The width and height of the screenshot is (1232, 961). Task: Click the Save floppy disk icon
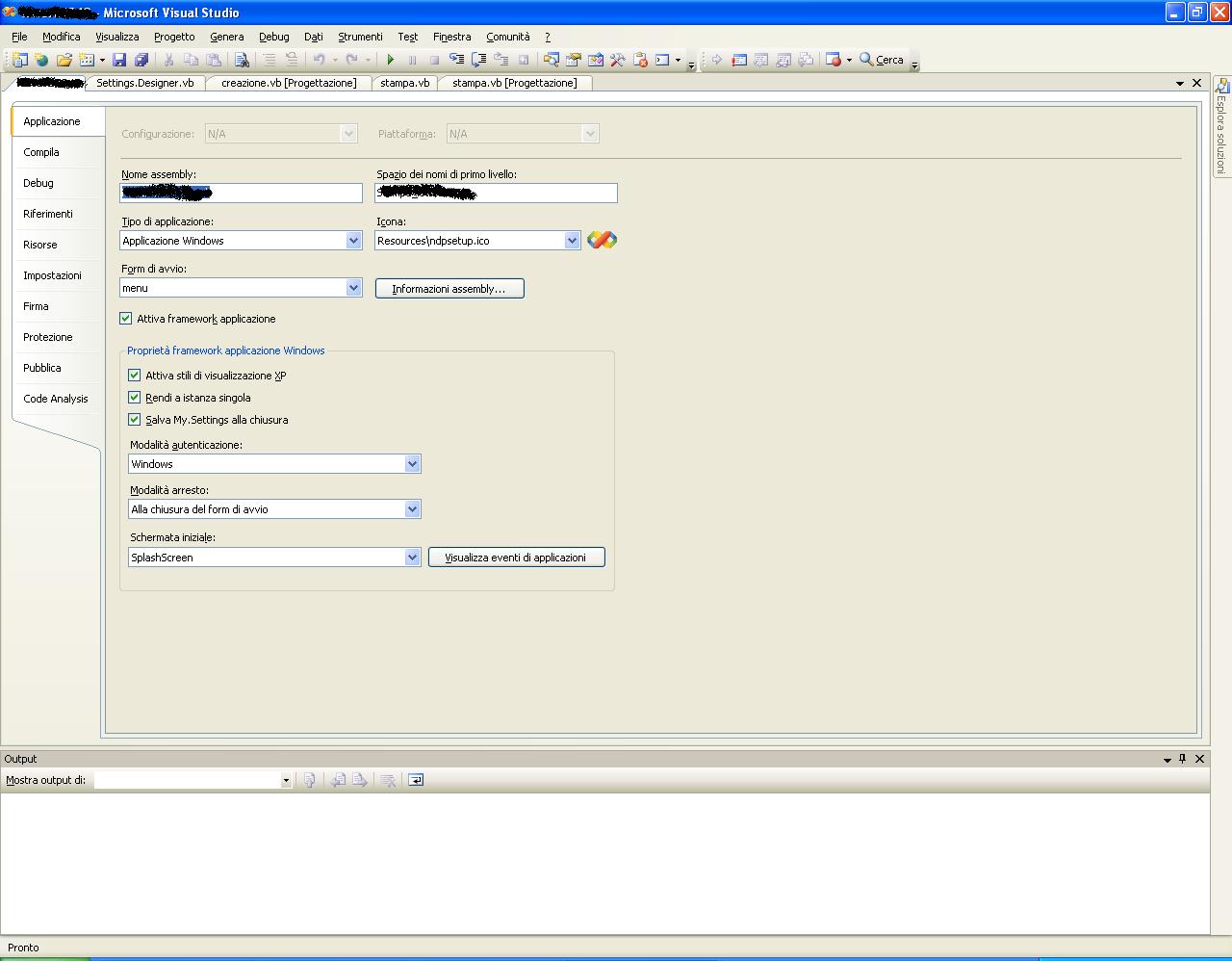pyautogui.click(x=119, y=60)
